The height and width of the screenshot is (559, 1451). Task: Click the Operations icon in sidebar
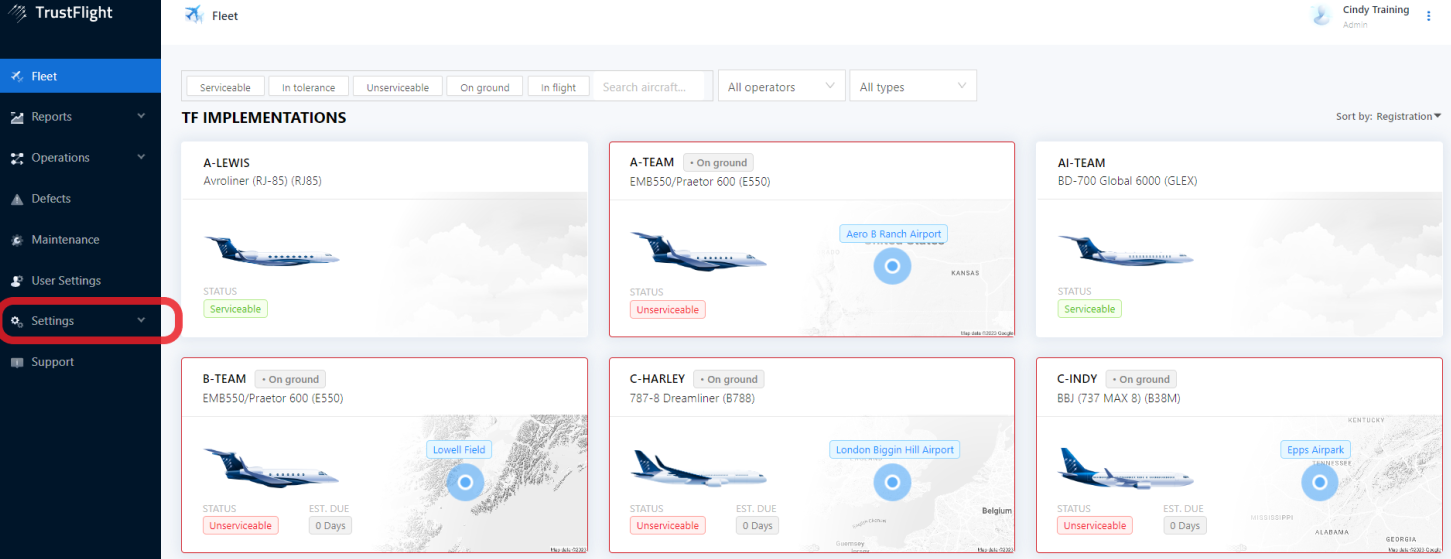click(x=17, y=158)
